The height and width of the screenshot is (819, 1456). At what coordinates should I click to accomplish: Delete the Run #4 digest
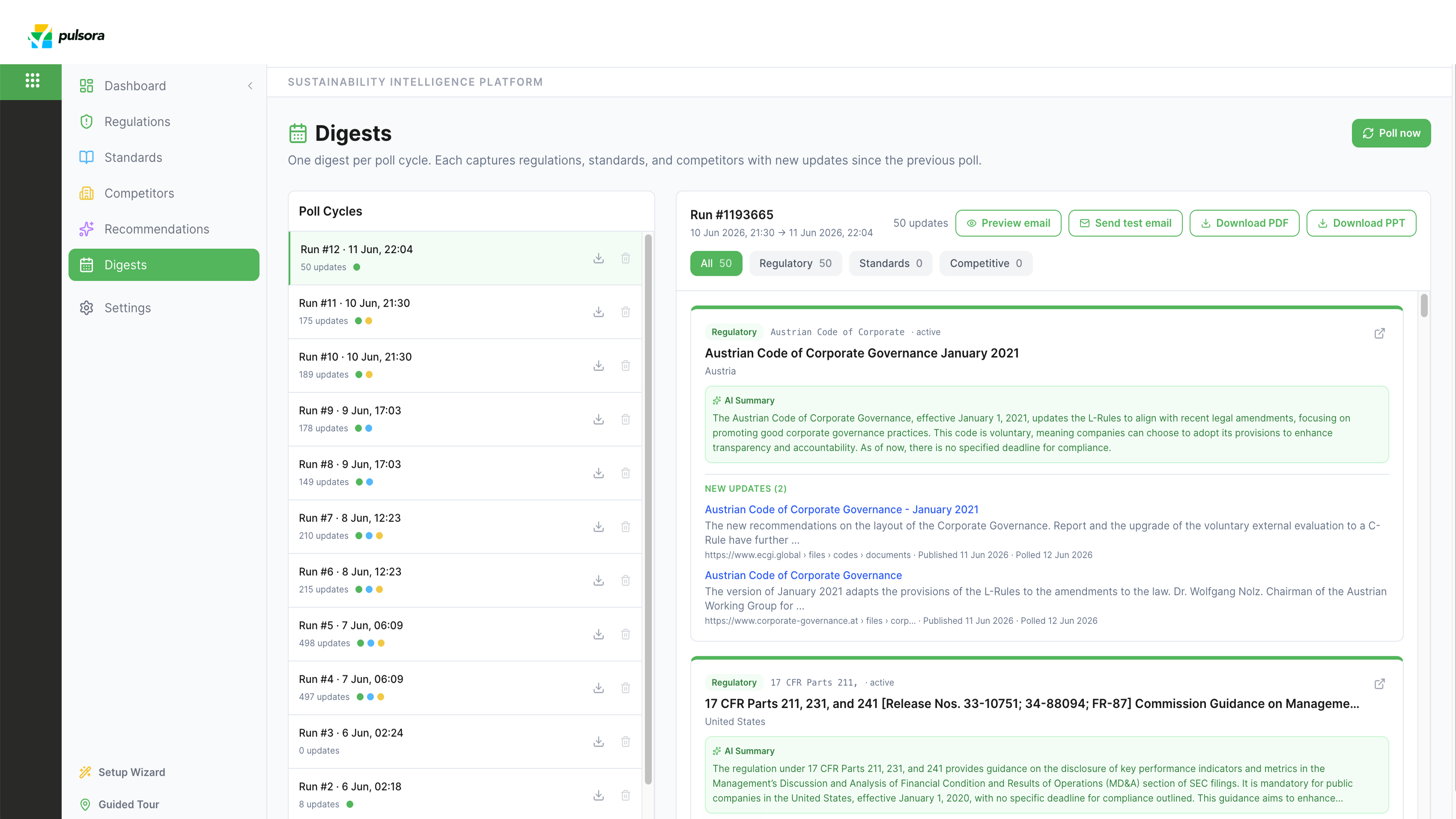coord(626,688)
